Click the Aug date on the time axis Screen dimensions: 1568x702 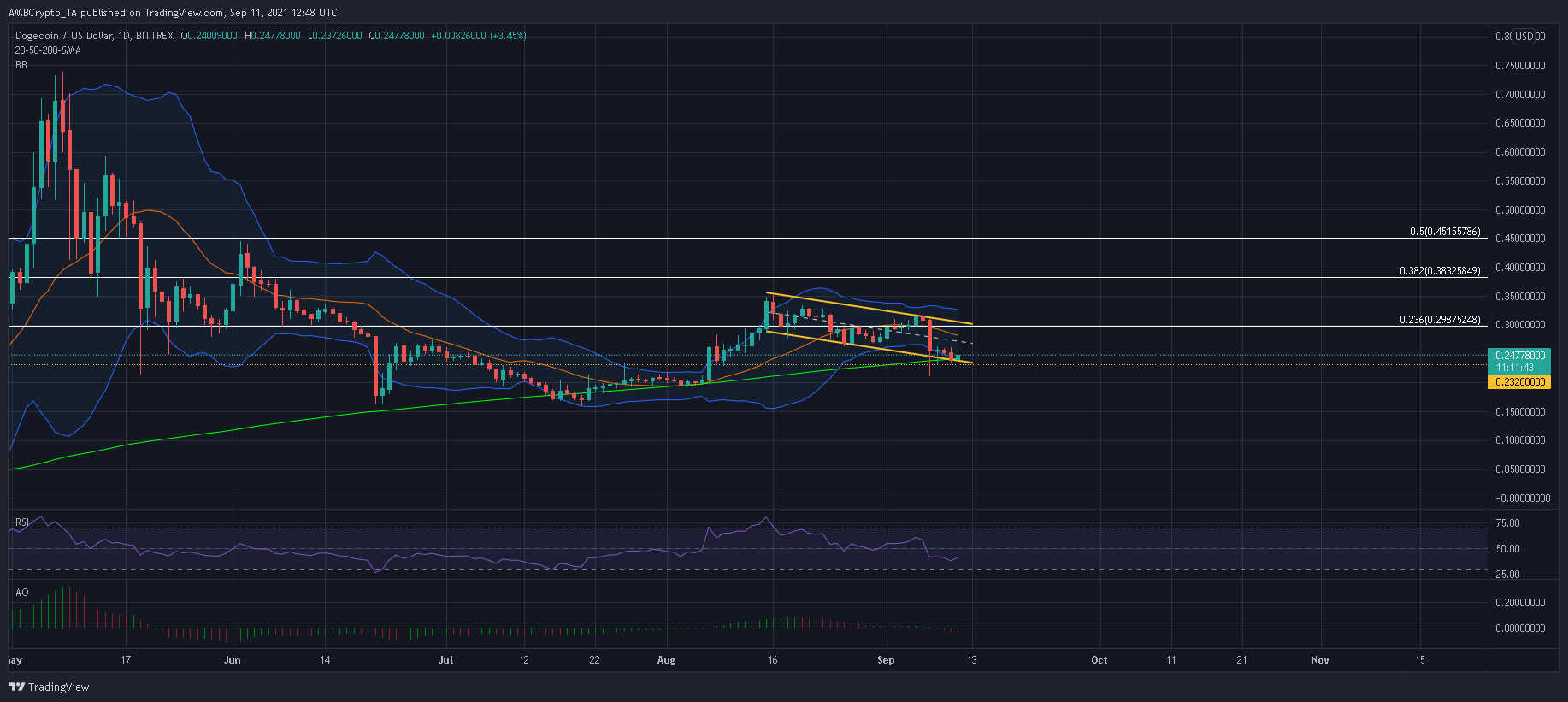point(666,660)
